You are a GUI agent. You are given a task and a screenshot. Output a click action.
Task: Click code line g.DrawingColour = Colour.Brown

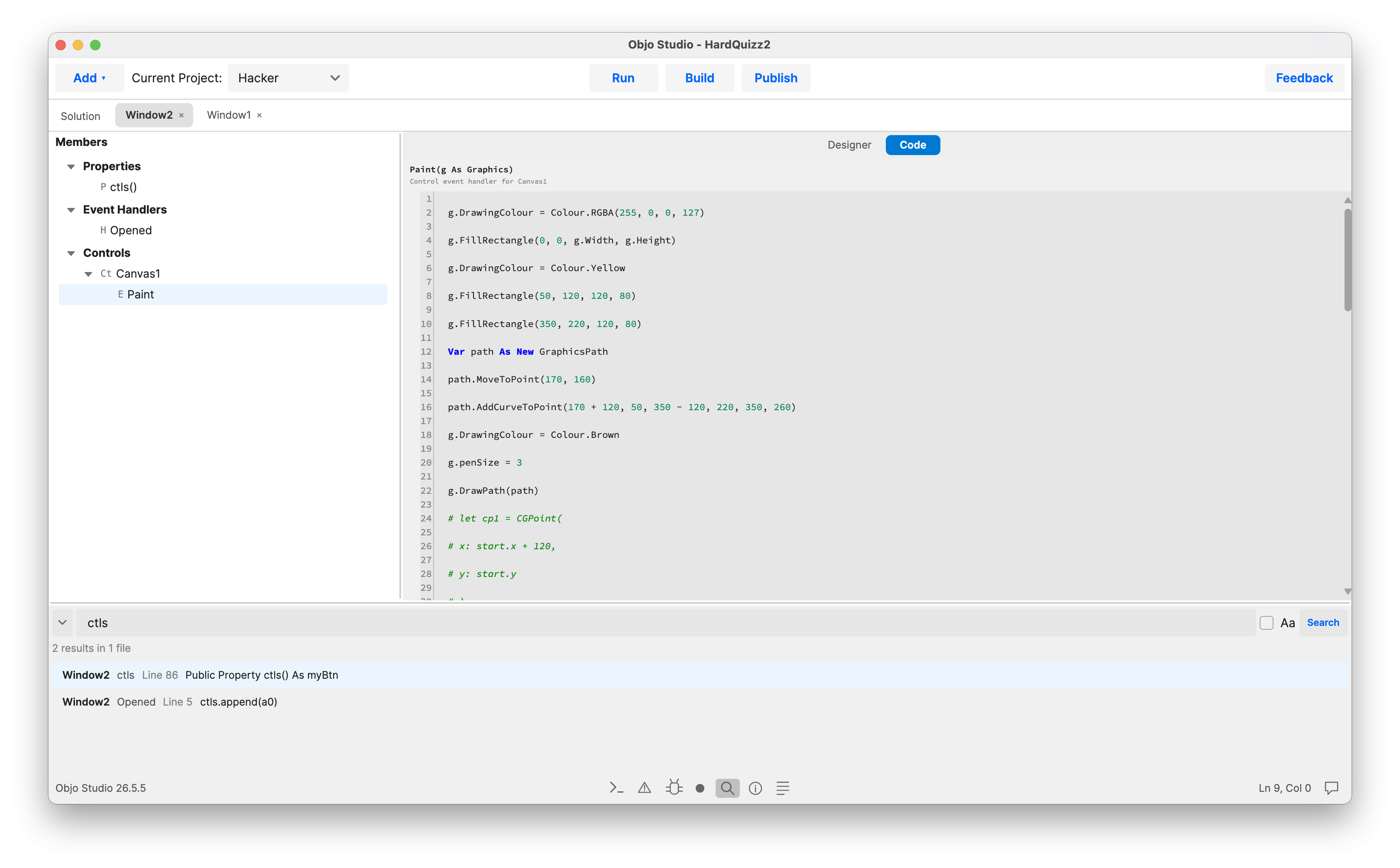pos(533,435)
